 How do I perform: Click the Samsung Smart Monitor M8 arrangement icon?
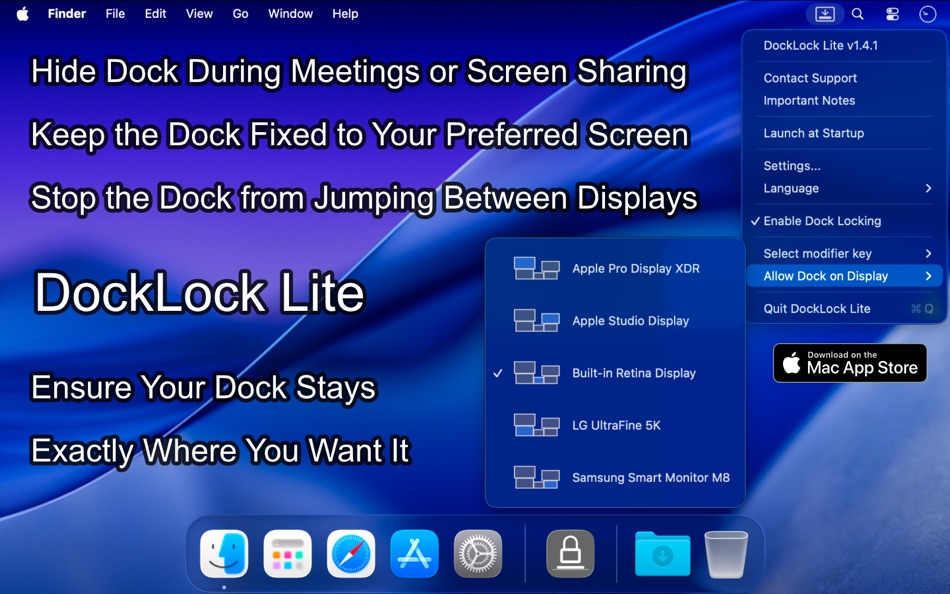536,477
